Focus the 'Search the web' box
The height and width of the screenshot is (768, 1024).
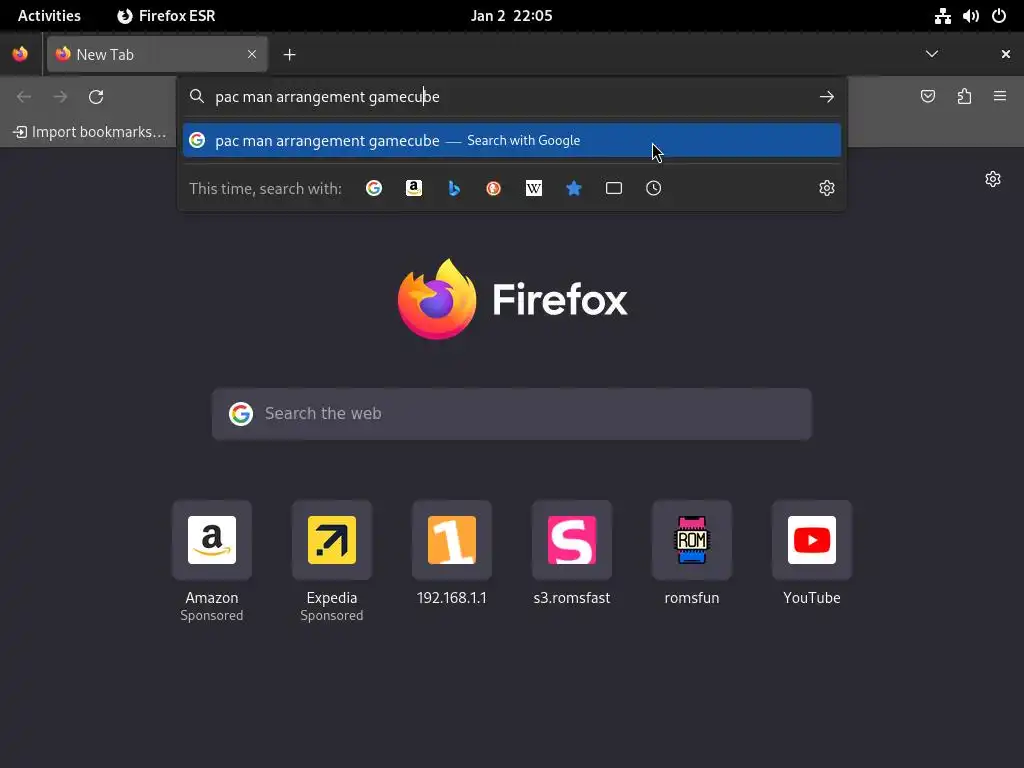click(511, 414)
